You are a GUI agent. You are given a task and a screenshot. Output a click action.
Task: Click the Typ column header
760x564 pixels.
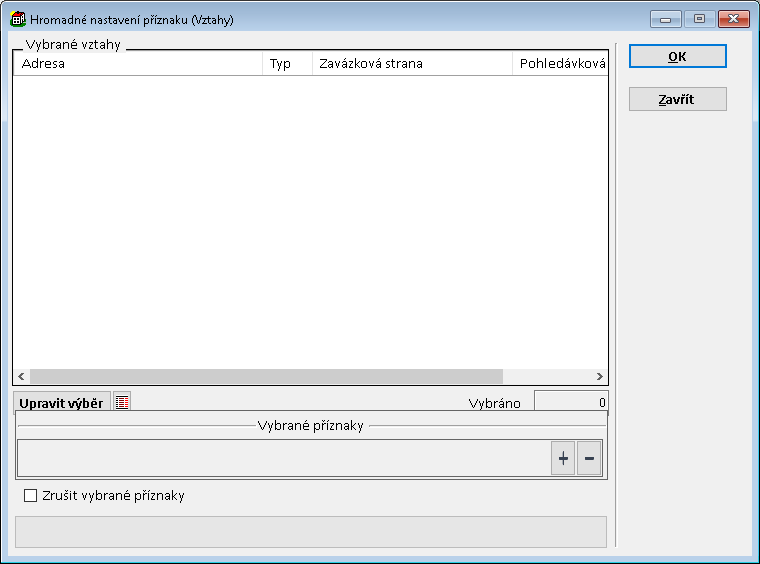pos(287,64)
